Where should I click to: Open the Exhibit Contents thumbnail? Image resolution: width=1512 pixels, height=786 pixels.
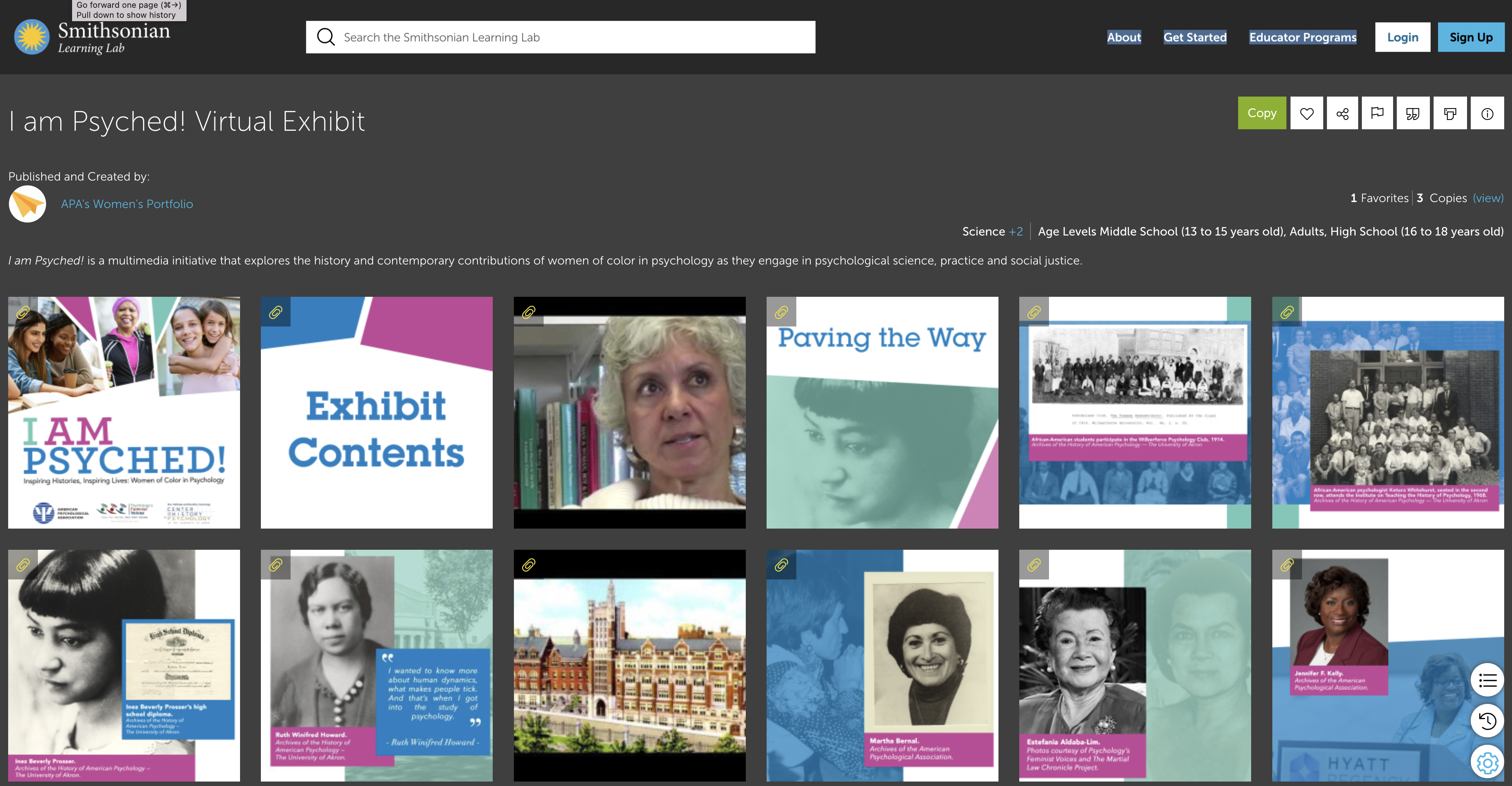click(x=376, y=412)
